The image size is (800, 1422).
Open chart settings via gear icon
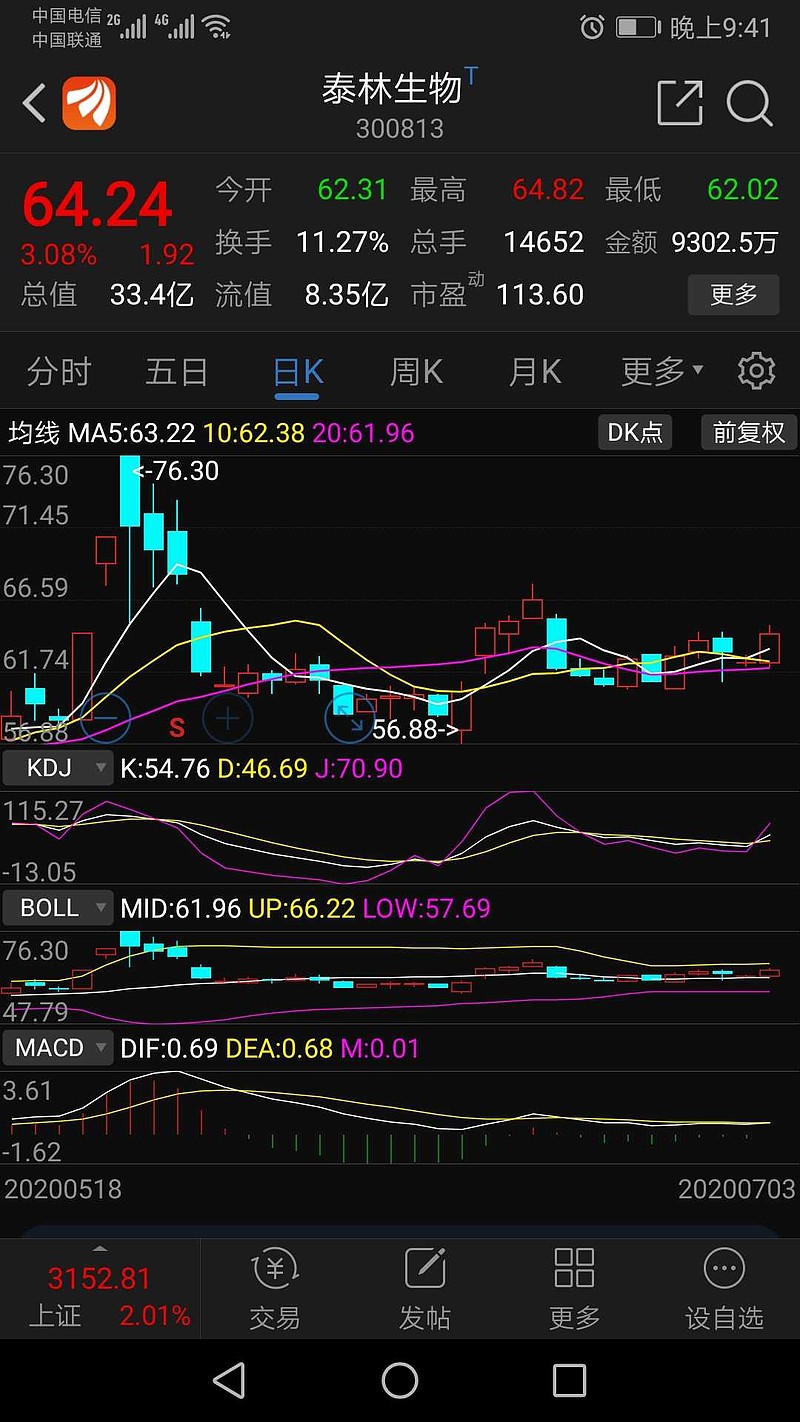pyautogui.click(x=756, y=371)
